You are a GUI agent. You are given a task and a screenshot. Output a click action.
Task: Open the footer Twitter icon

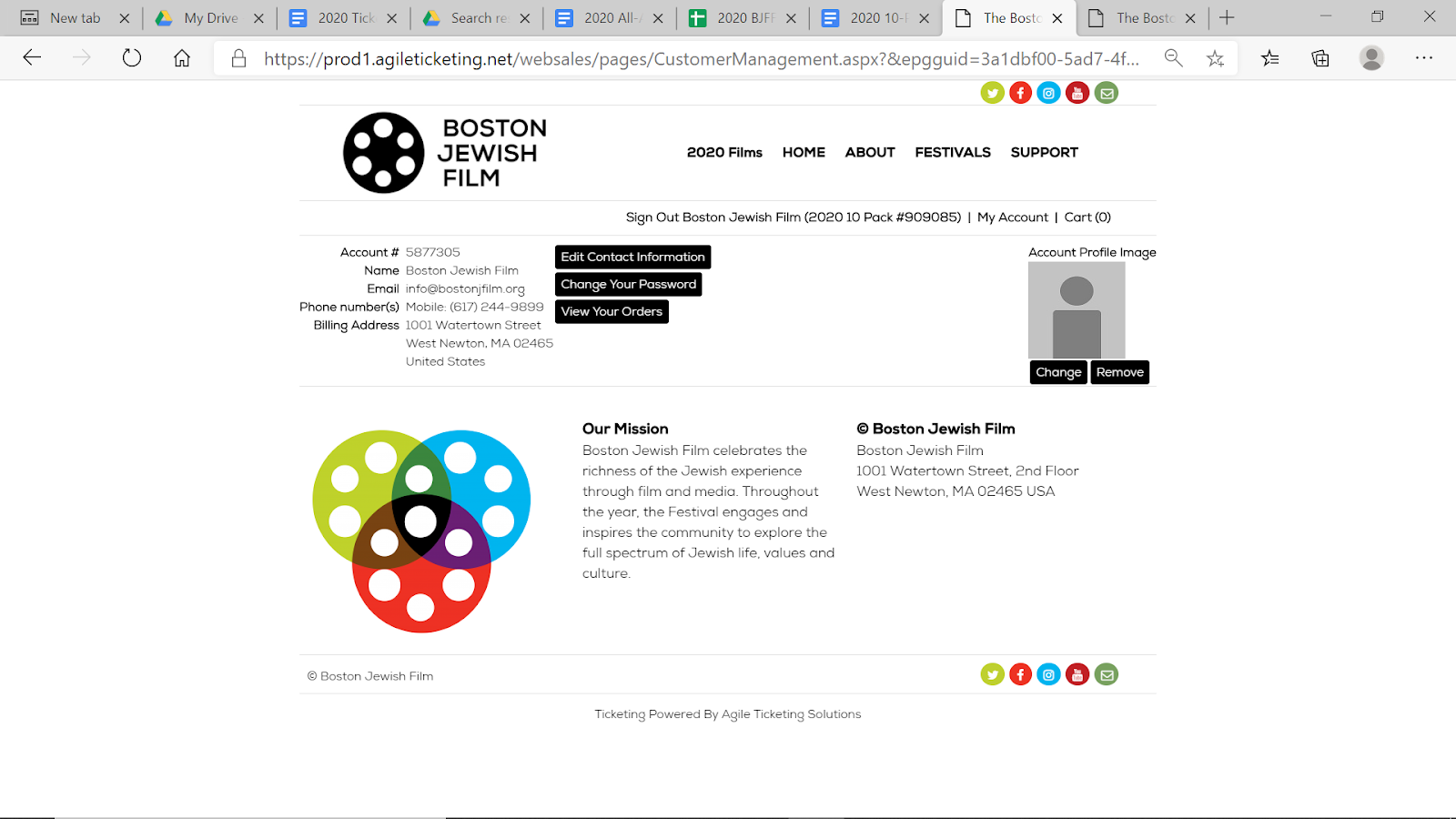coord(992,674)
